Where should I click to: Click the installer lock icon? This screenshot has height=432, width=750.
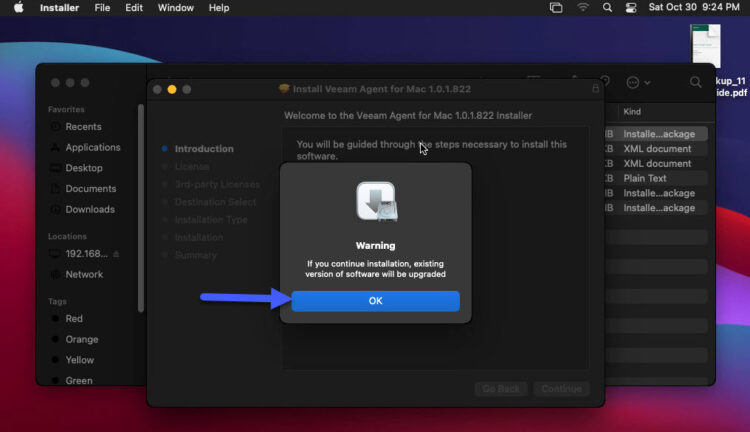click(595, 89)
